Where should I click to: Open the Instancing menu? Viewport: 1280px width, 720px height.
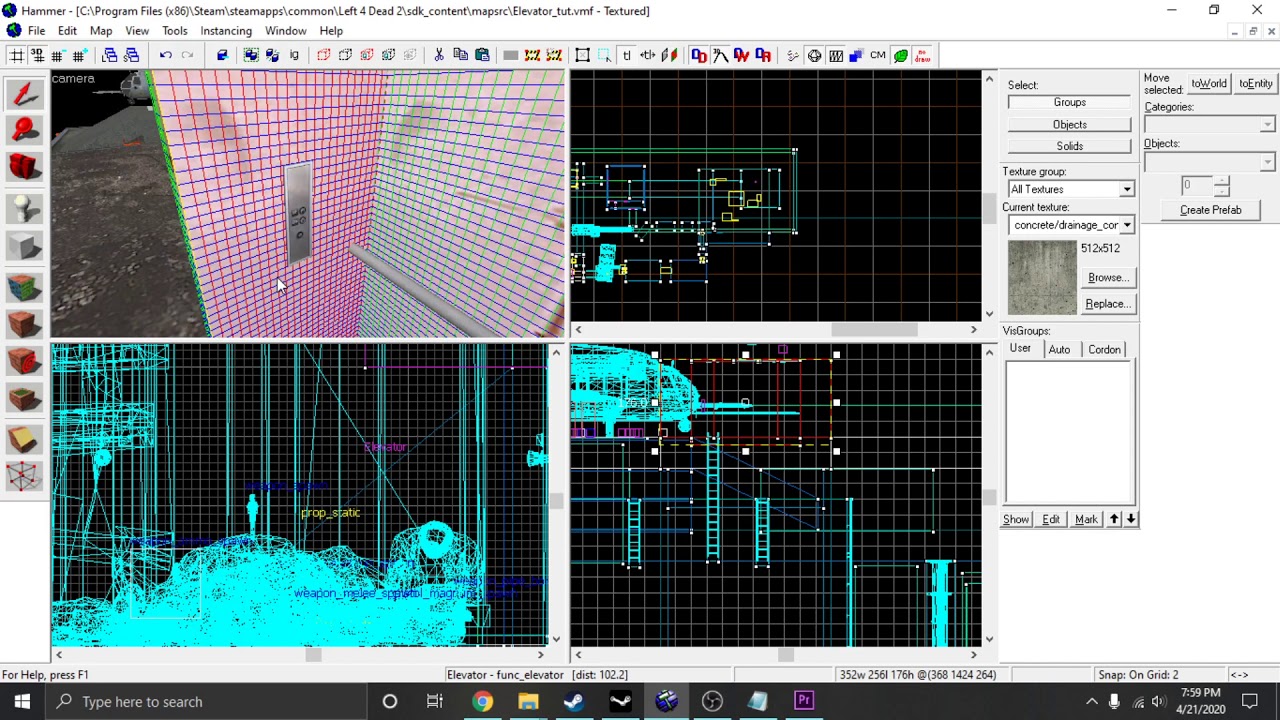[x=226, y=31]
